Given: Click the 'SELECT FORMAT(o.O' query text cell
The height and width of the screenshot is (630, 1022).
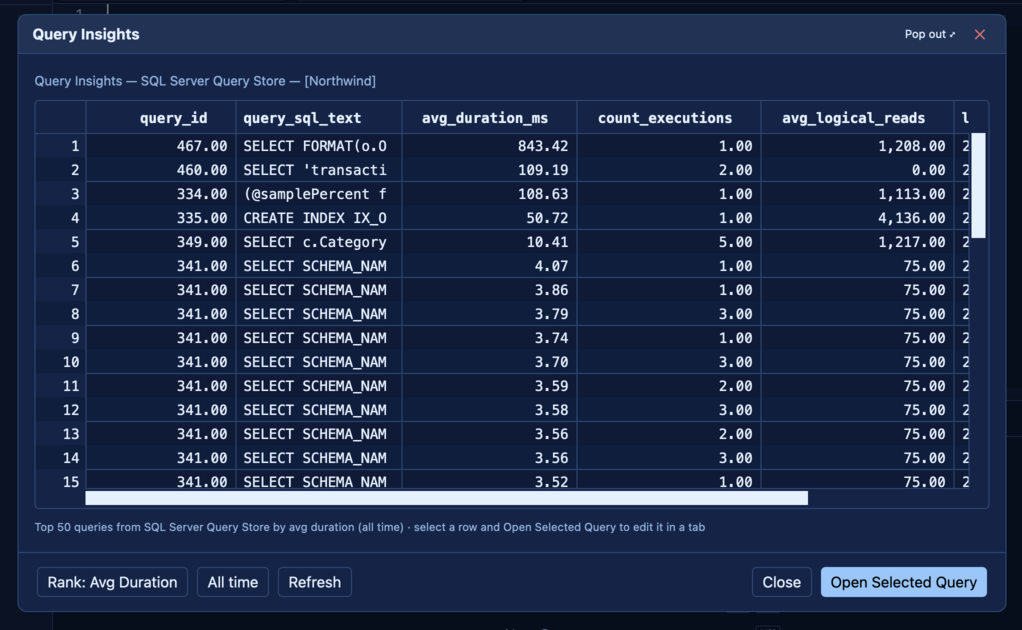Looking at the screenshot, I should tap(319, 146).
